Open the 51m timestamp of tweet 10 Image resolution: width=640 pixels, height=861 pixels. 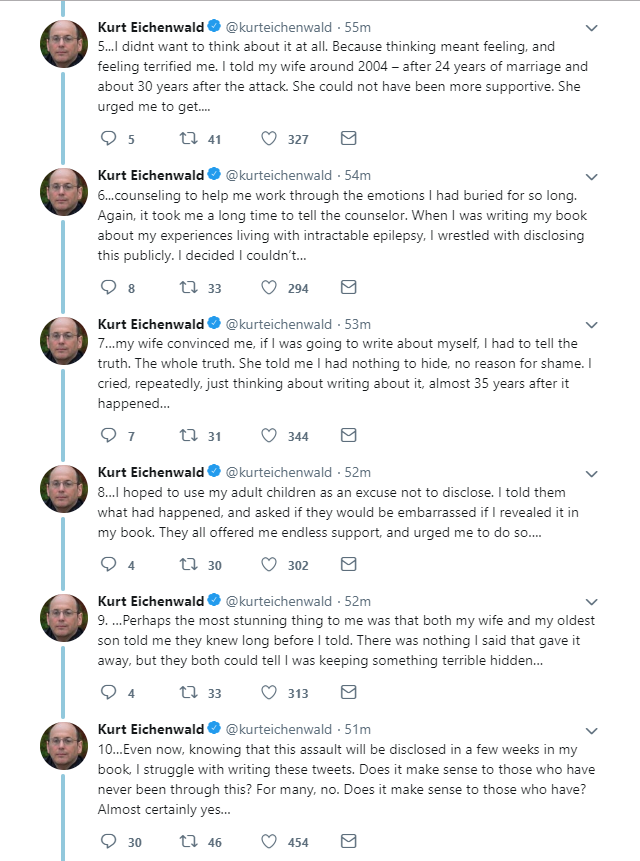(357, 729)
